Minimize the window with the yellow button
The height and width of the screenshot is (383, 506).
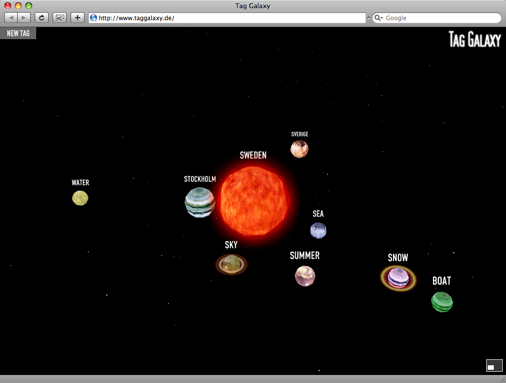pyautogui.click(x=18, y=5)
